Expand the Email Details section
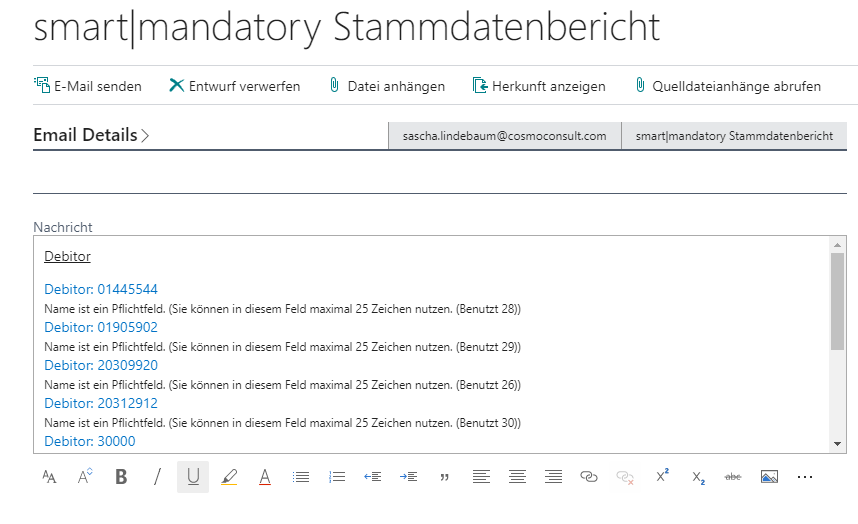The height and width of the screenshot is (524, 858). (x=91, y=135)
